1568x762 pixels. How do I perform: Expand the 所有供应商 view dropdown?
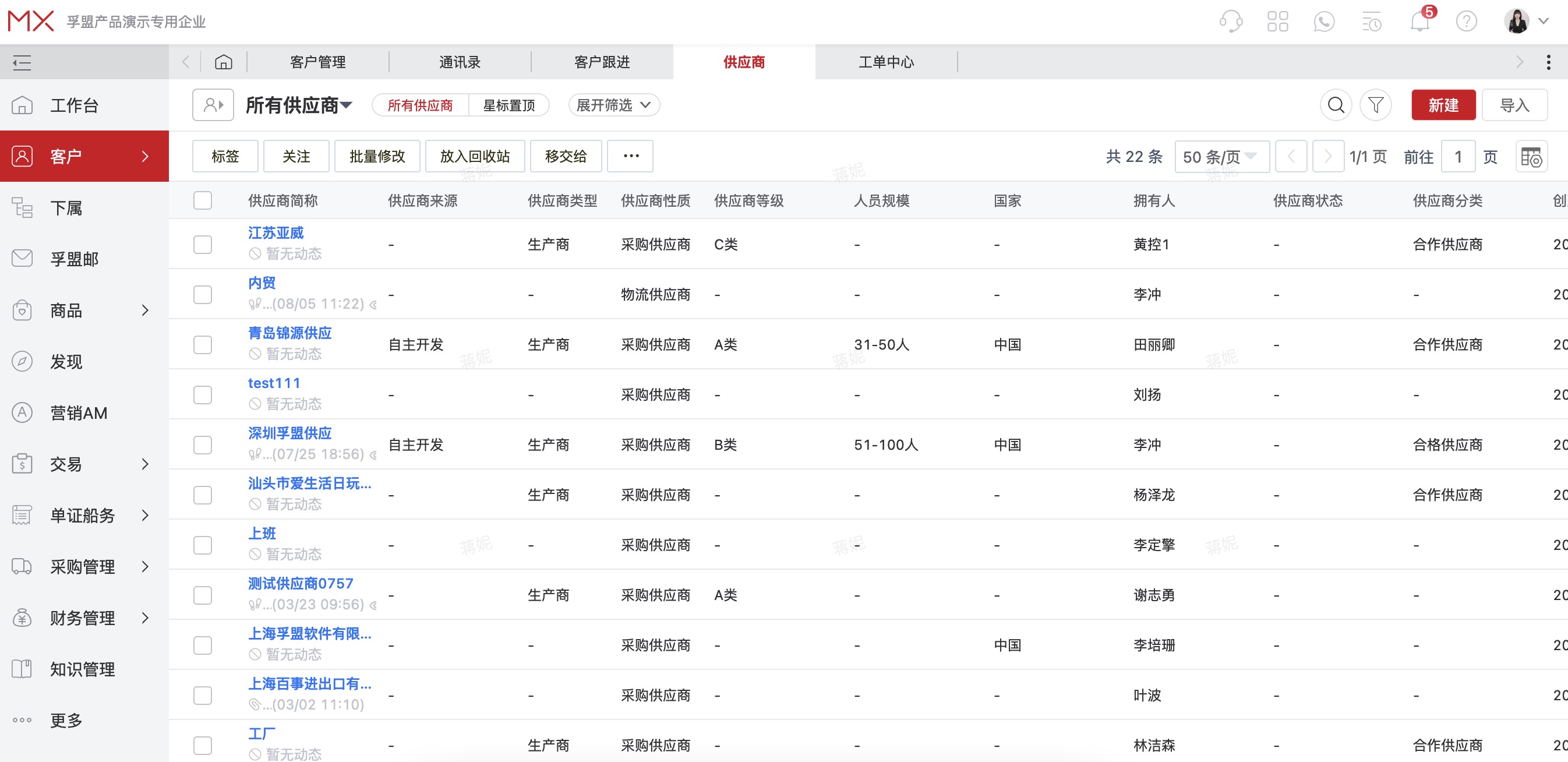click(298, 105)
